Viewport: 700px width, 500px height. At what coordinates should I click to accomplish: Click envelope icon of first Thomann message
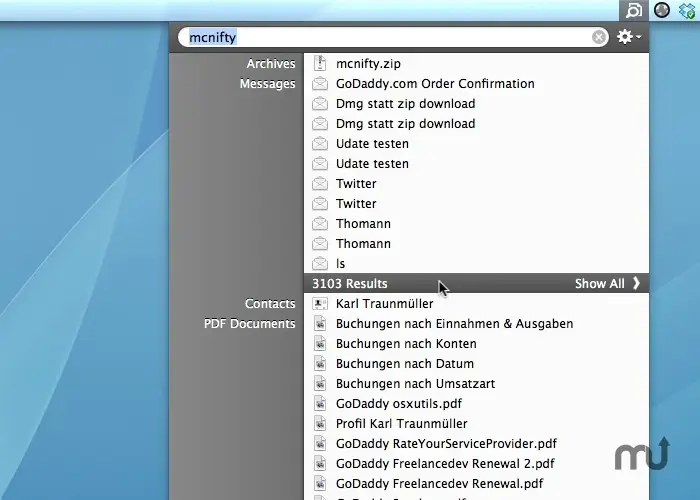pos(320,224)
